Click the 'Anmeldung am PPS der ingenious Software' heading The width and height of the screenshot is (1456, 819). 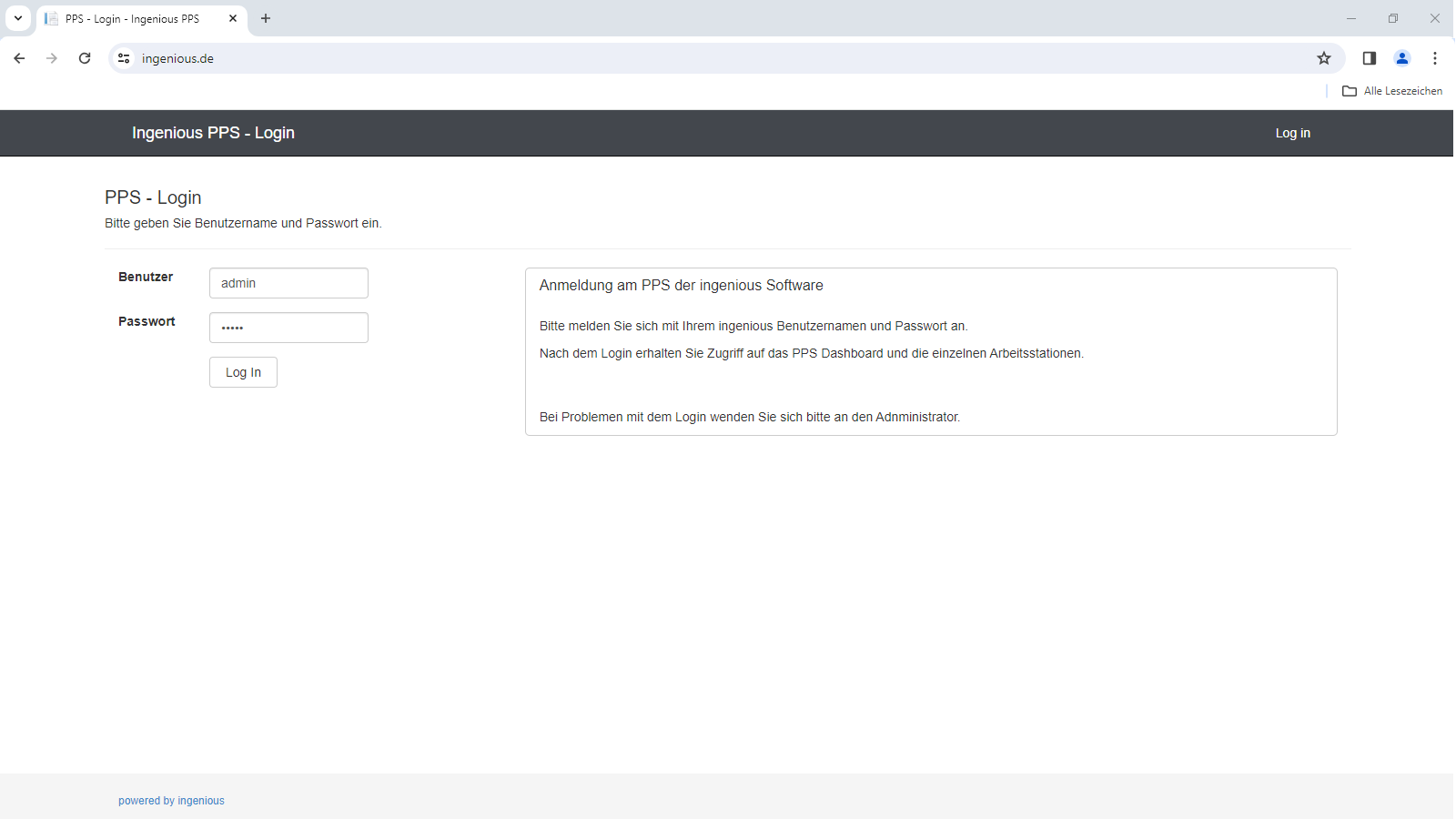point(681,286)
